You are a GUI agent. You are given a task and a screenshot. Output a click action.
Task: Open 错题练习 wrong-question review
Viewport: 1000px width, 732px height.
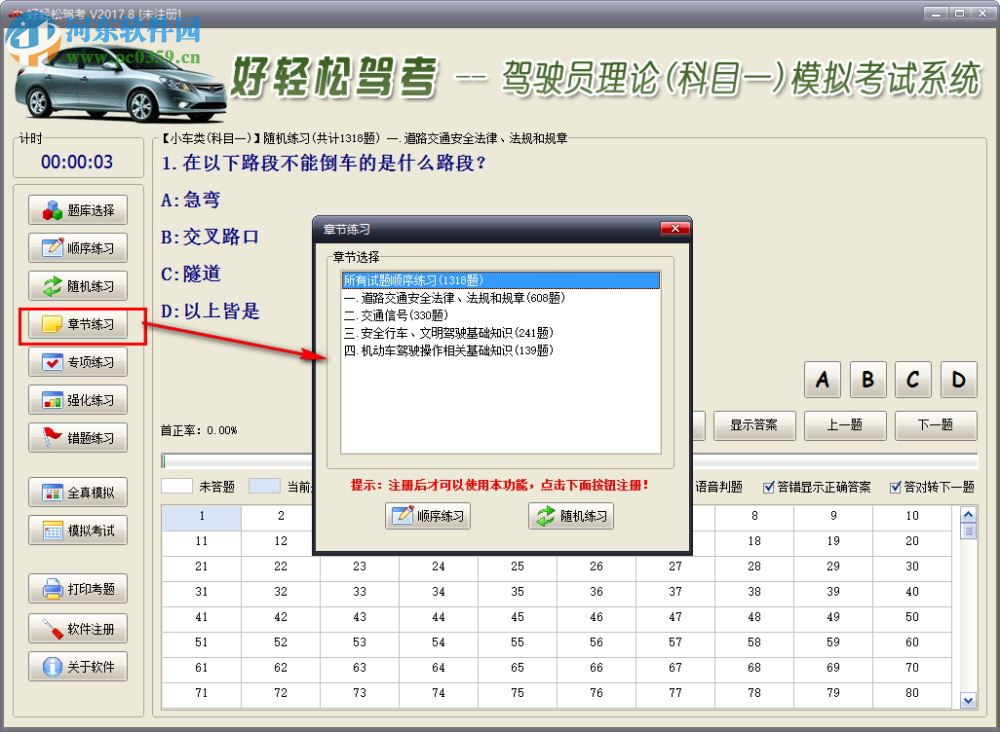click(x=78, y=438)
